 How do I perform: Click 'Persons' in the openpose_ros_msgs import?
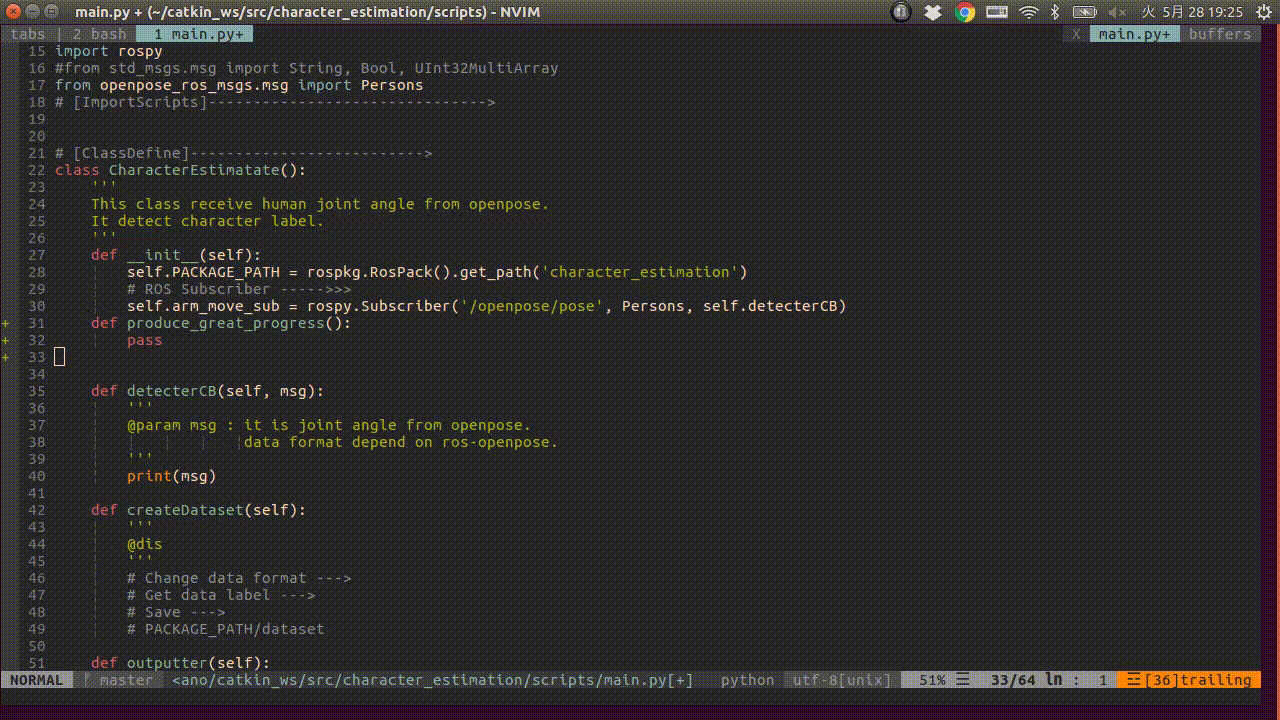(x=392, y=85)
